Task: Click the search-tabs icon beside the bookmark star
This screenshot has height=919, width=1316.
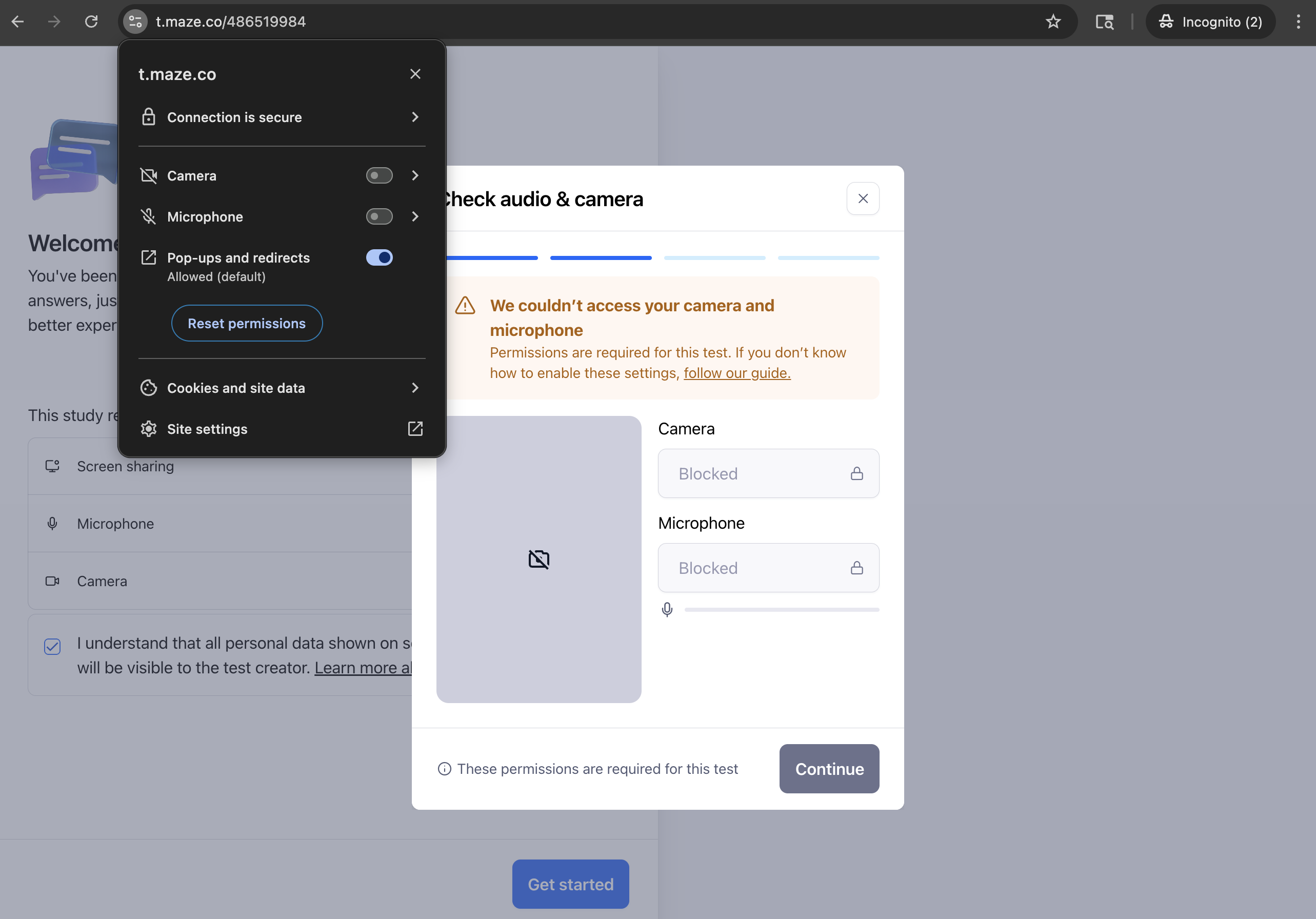Action: 1104,22
